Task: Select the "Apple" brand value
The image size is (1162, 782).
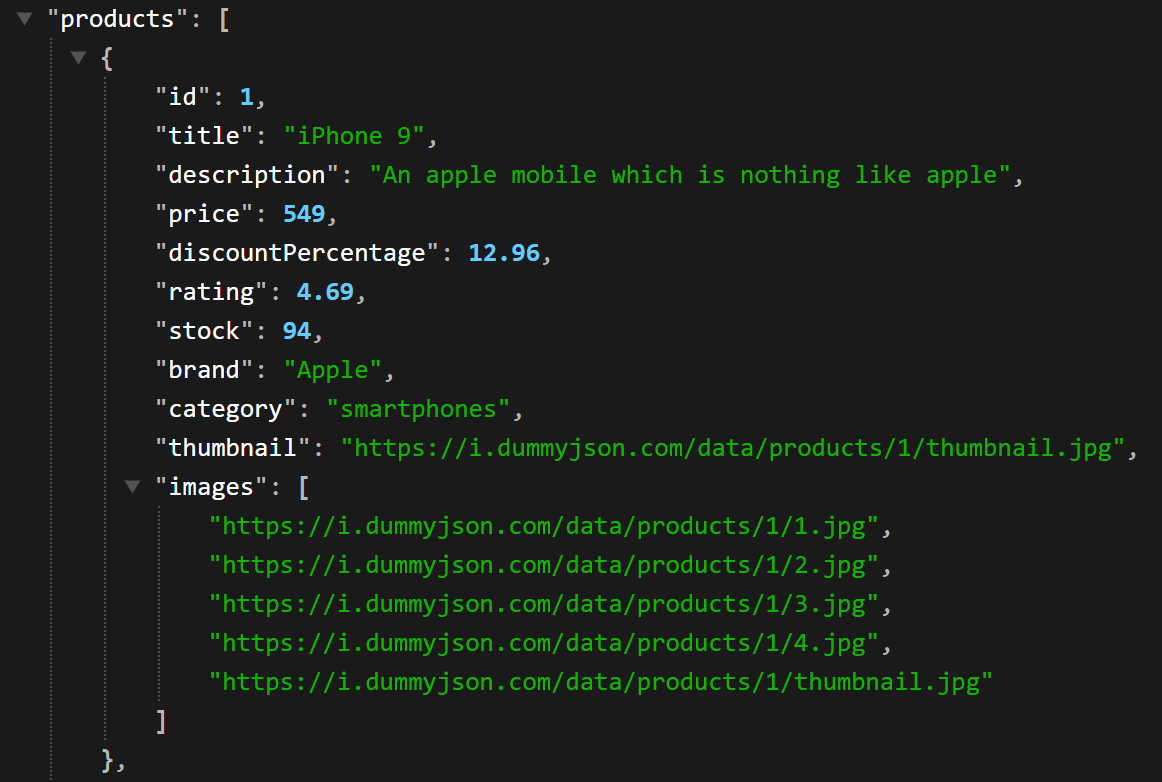Action: coord(333,370)
